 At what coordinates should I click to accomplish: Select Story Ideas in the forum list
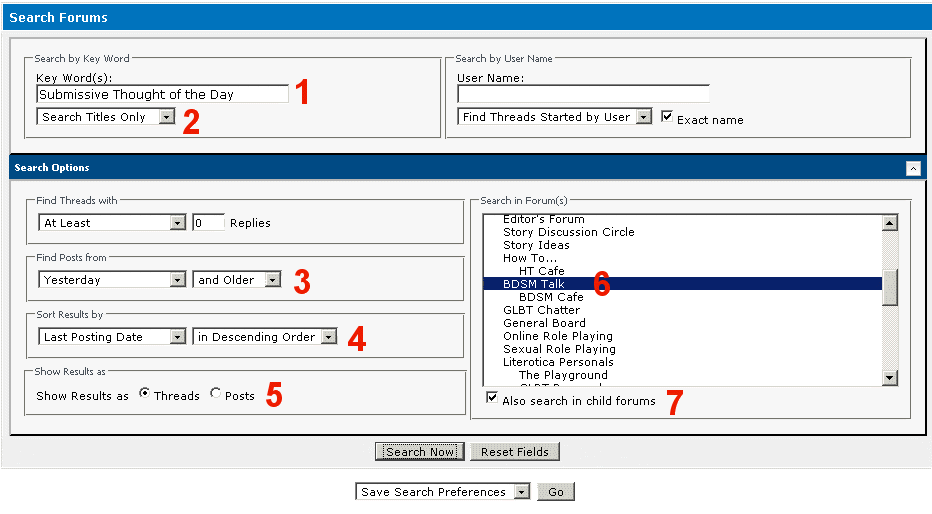click(x=536, y=245)
